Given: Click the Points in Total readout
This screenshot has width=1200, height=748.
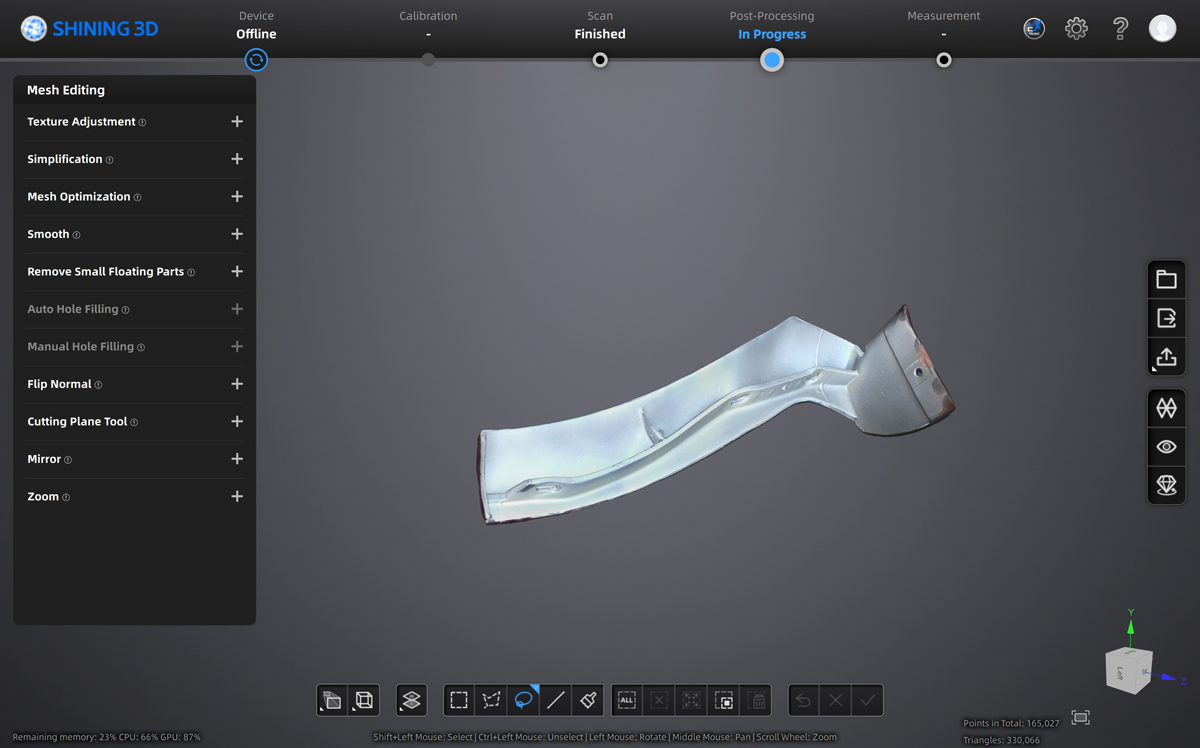Looking at the screenshot, I should pos(1011,723).
